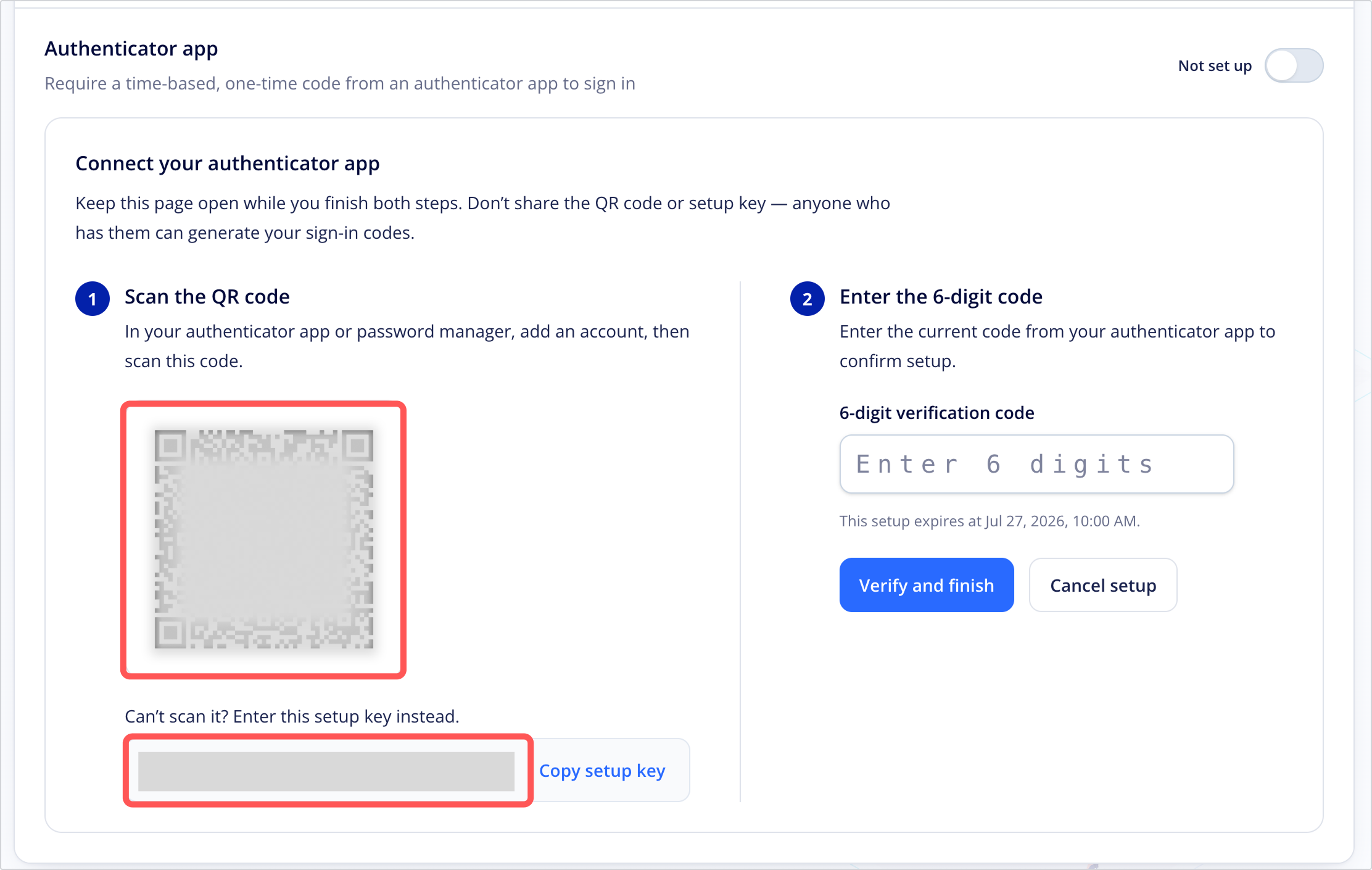This screenshot has width=1372, height=870.
Task: Click the blurred QR code image
Action: [263, 539]
